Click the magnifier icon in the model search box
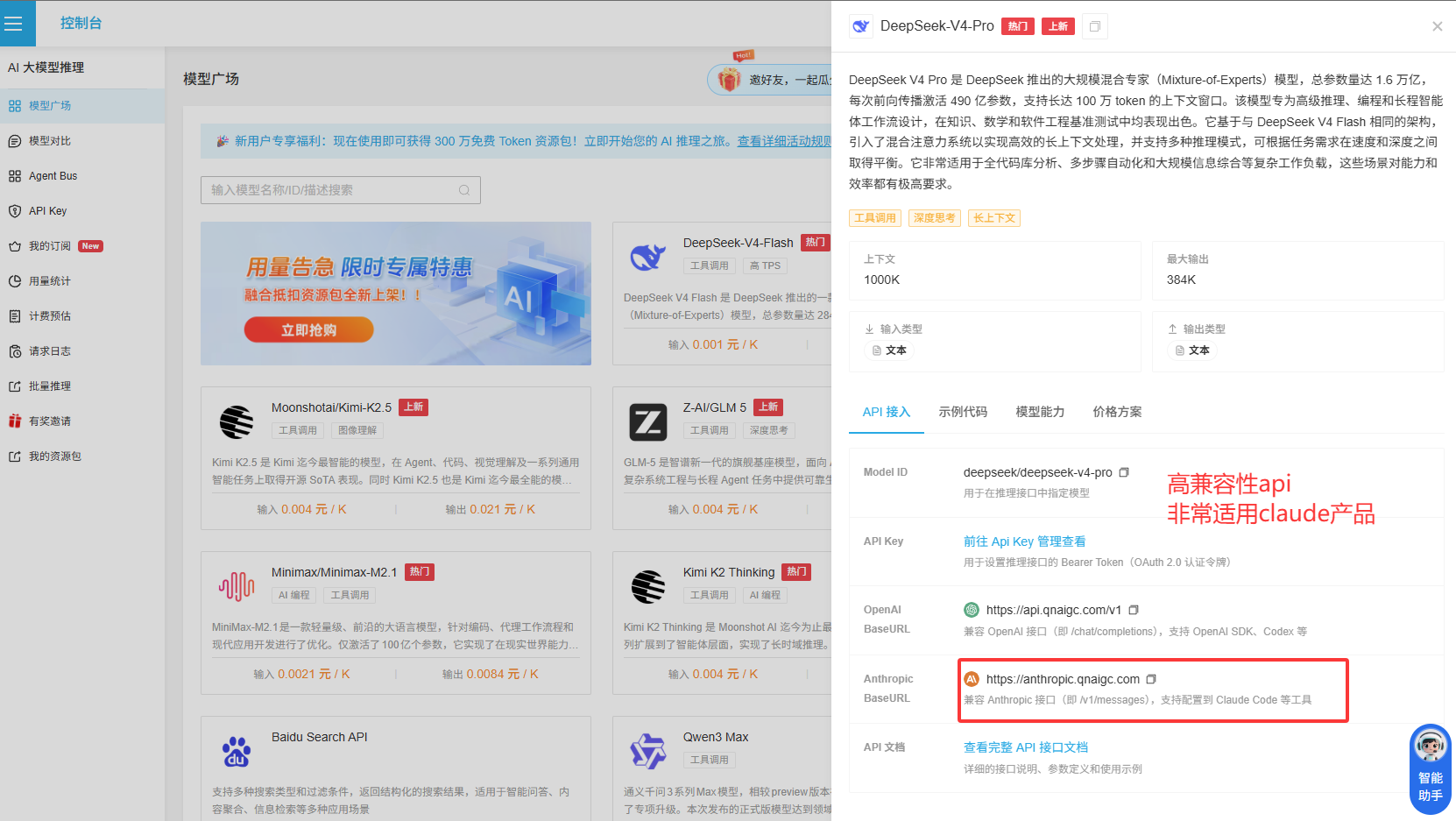 point(464,190)
